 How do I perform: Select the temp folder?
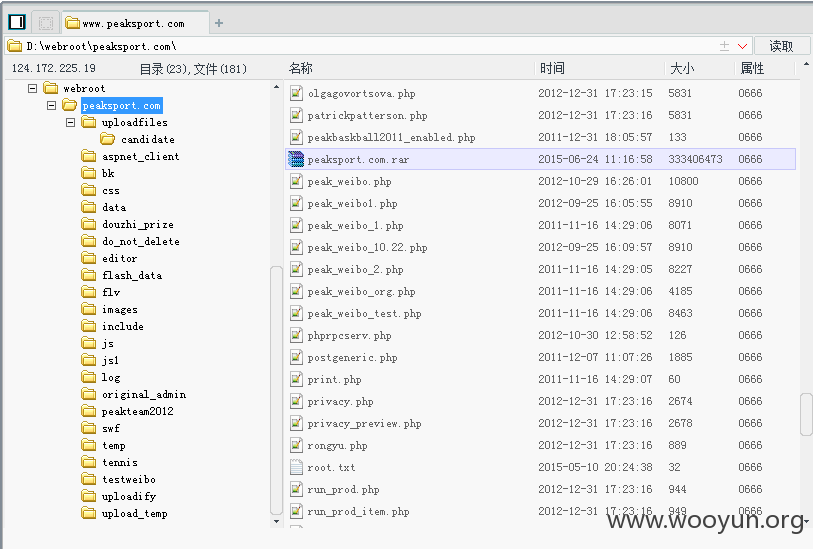tap(114, 445)
